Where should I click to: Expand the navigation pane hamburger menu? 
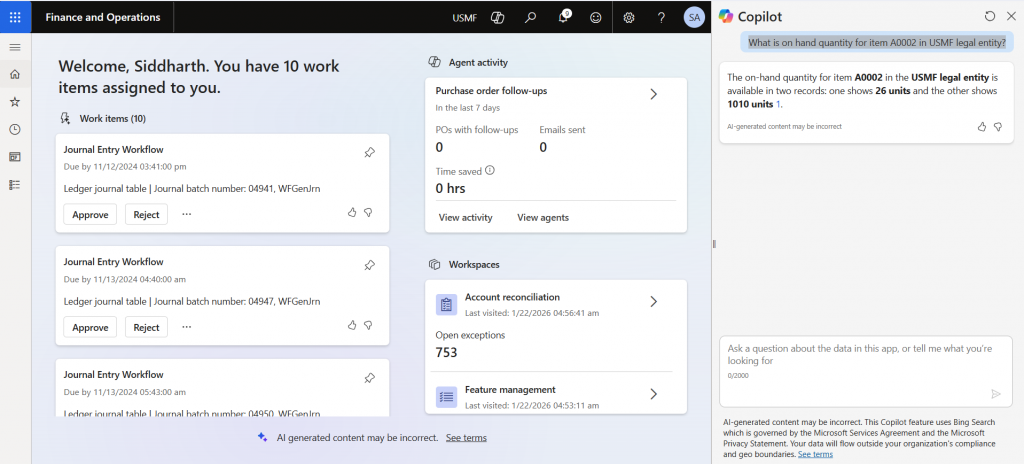pyautogui.click(x=15, y=47)
